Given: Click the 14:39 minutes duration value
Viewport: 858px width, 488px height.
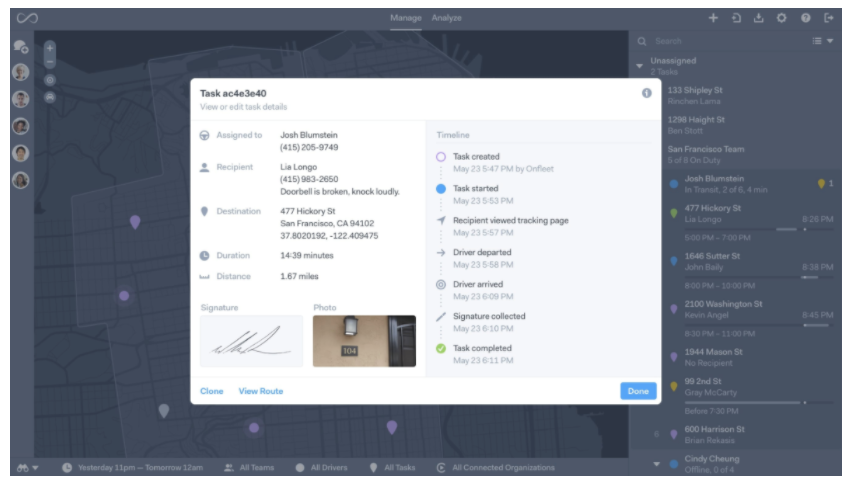Looking at the screenshot, I should coord(306,255).
